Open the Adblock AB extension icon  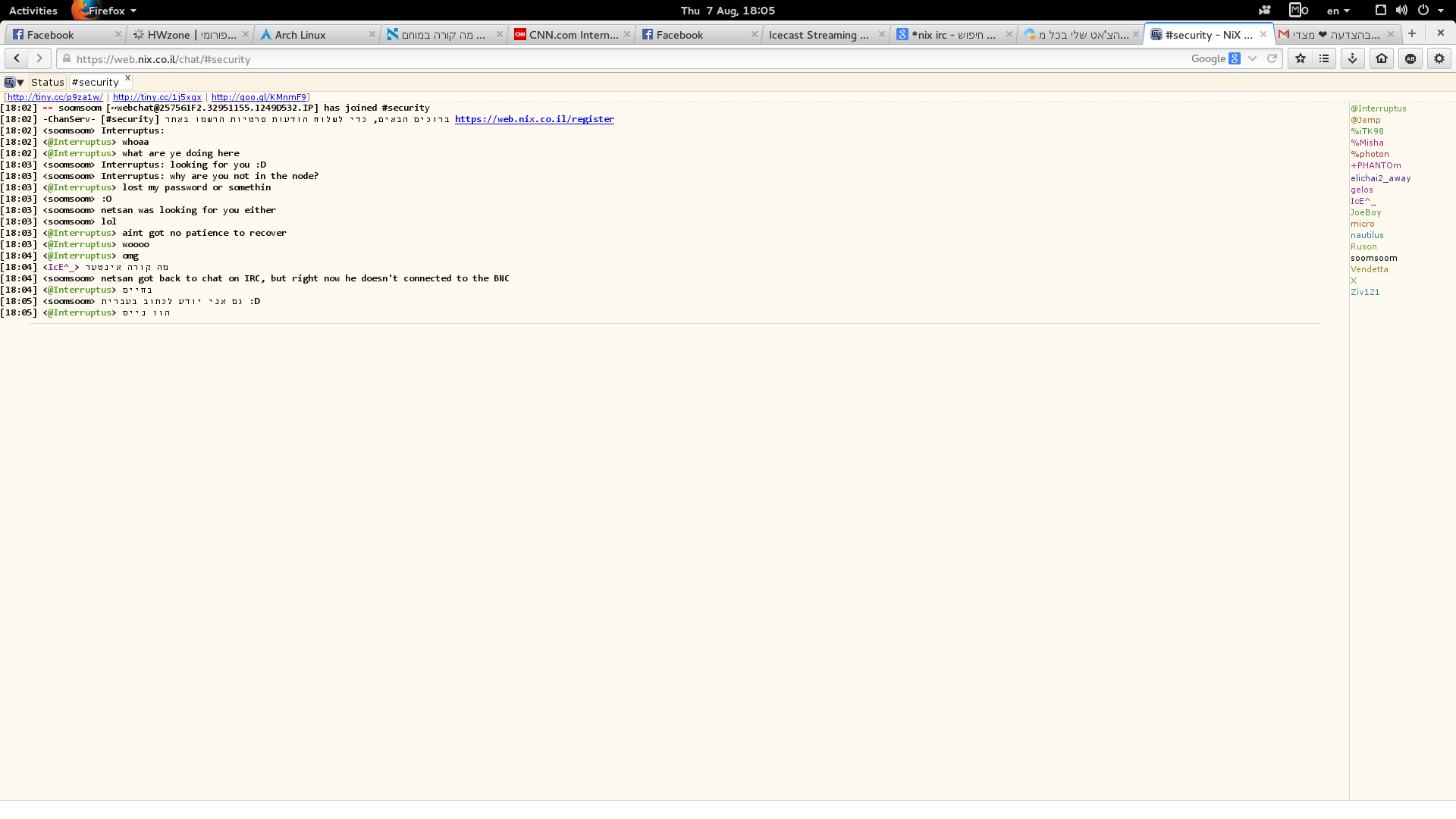(x=1410, y=58)
